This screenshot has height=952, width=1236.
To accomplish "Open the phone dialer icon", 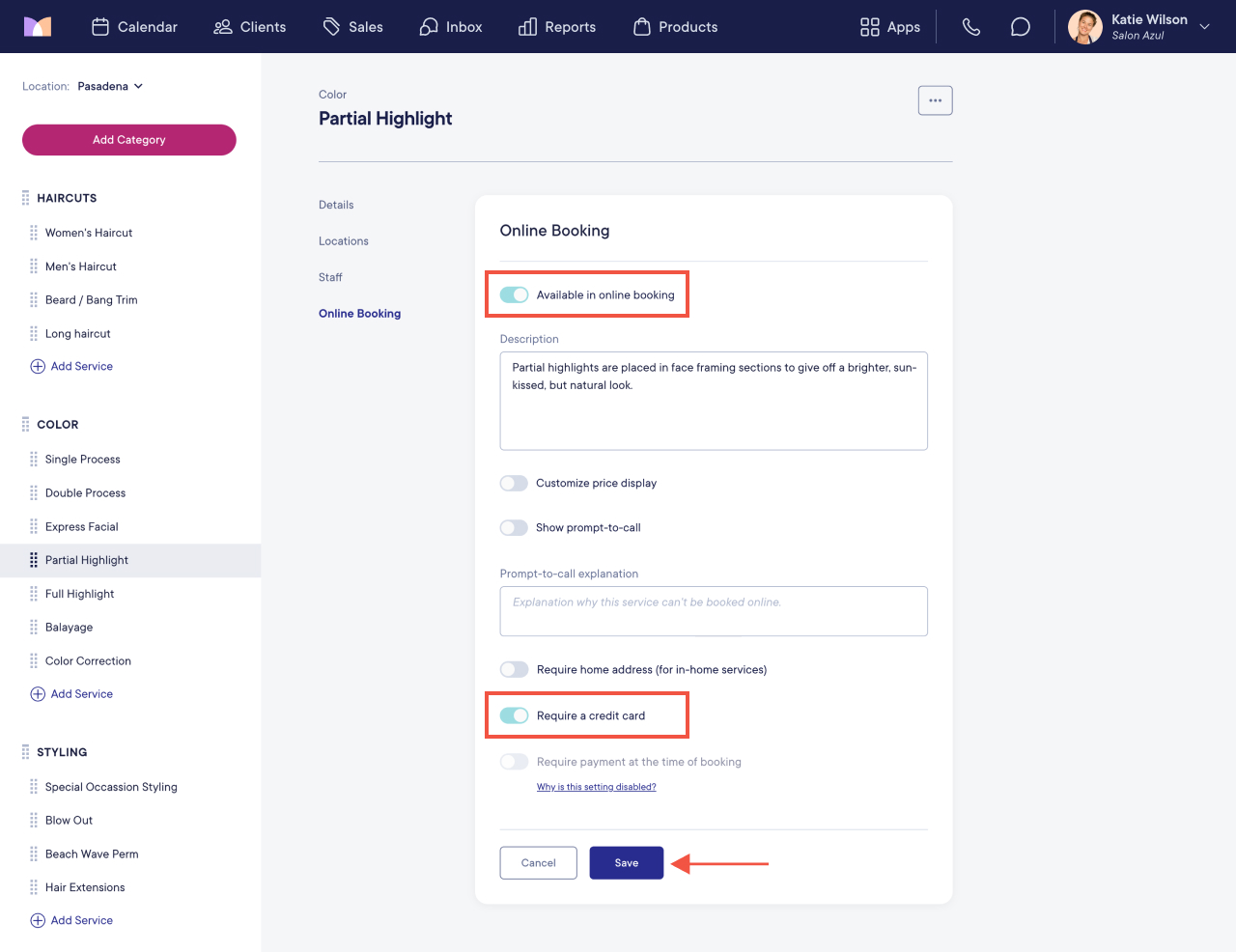I will point(971,27).
